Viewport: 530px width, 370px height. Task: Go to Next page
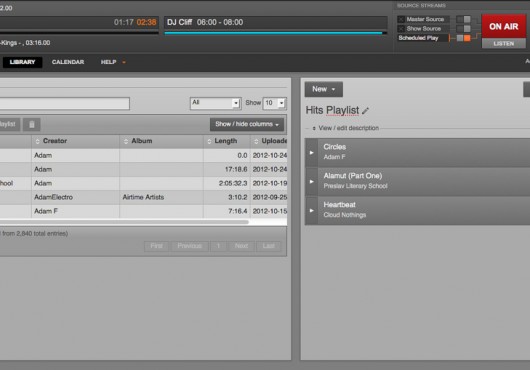click(241, 246)
